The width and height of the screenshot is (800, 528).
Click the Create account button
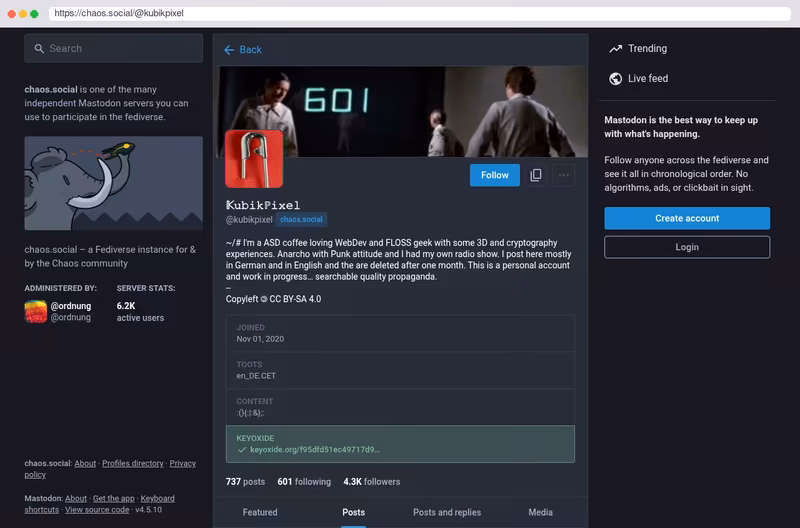point(687,218)
